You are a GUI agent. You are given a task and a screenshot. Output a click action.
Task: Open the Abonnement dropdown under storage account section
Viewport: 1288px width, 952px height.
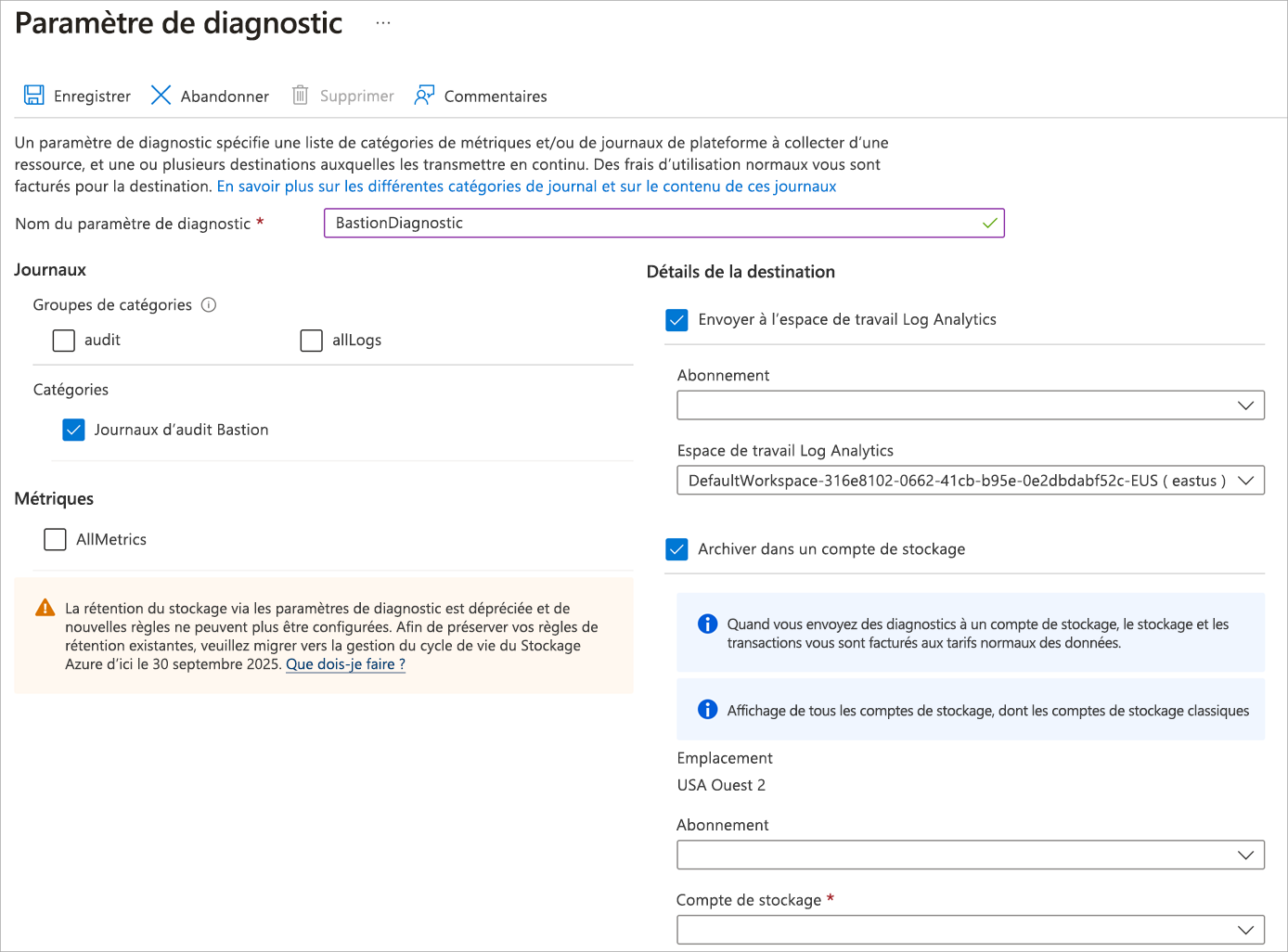971,856
